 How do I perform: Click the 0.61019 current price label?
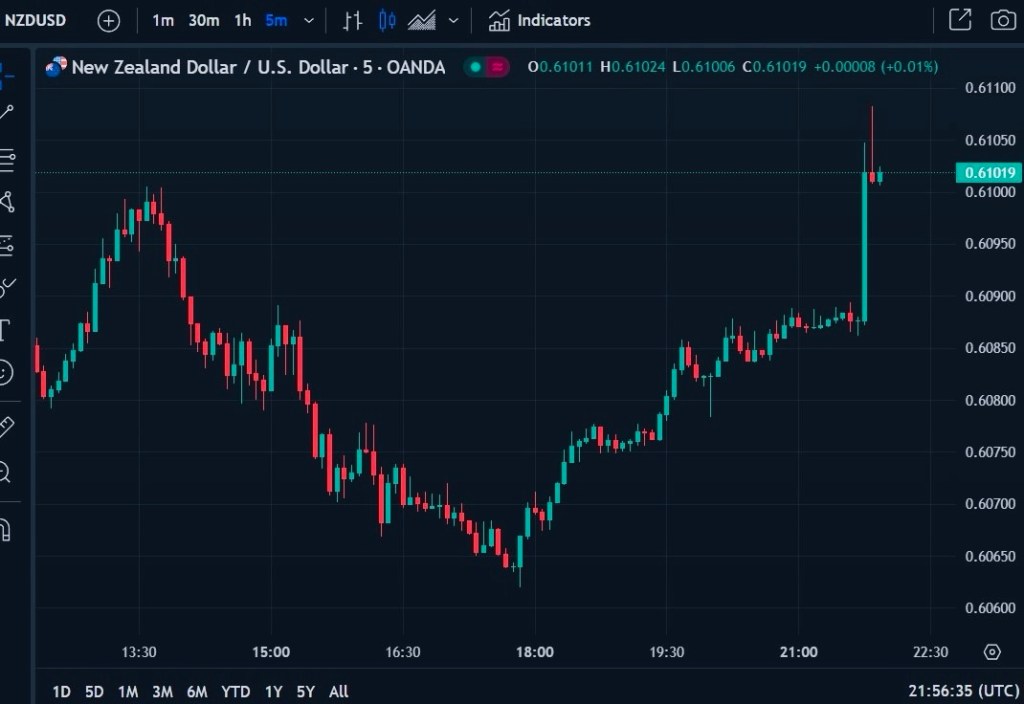tap(990, 173)
